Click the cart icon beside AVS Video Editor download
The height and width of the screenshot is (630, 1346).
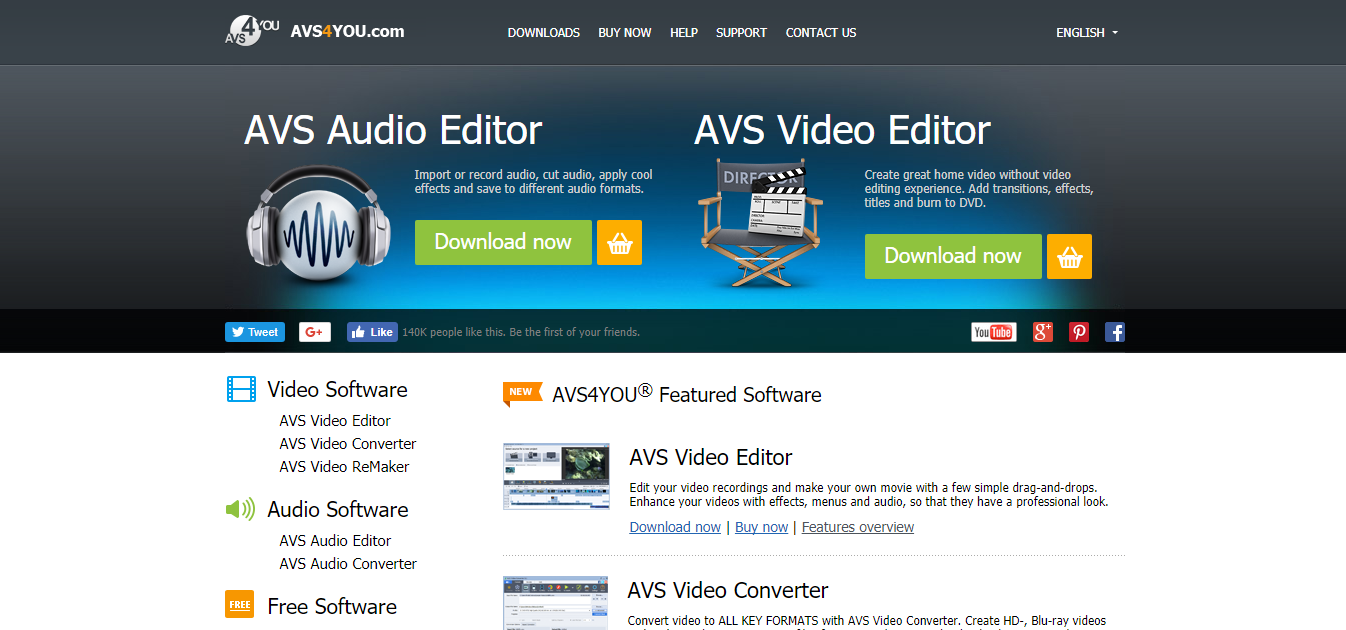[x=1069, y=256]
